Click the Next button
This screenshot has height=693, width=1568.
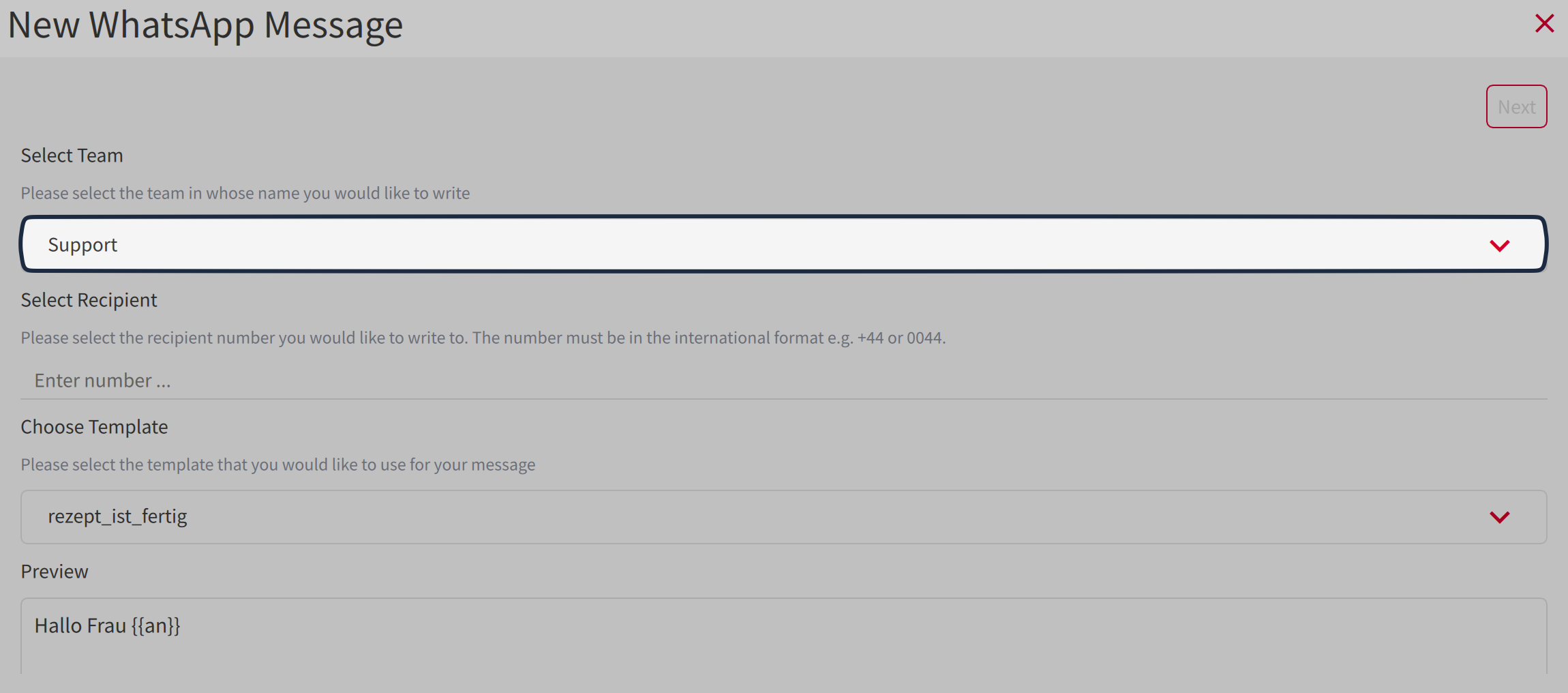pos(1516,106)
